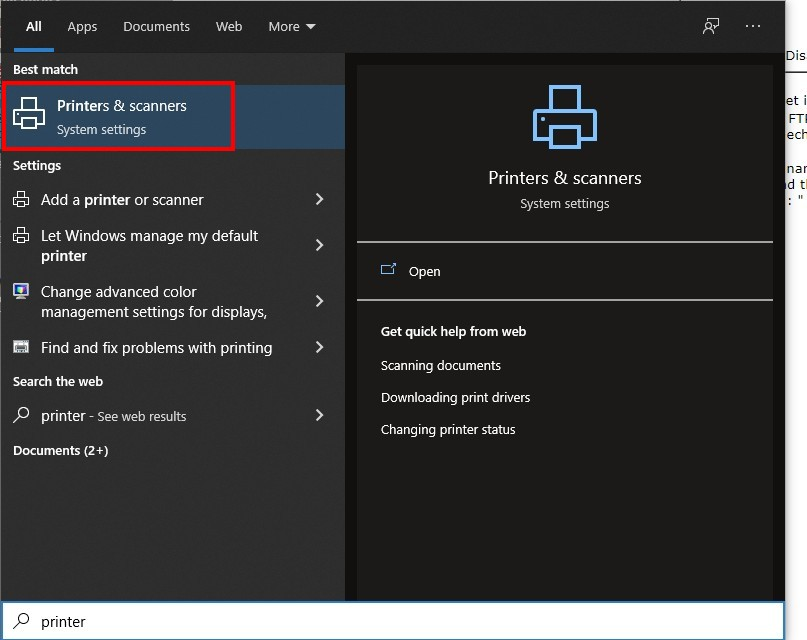807x640 pixels.
Task: Click the Documents (2+) section header
Action: click(x=61, y=451)
